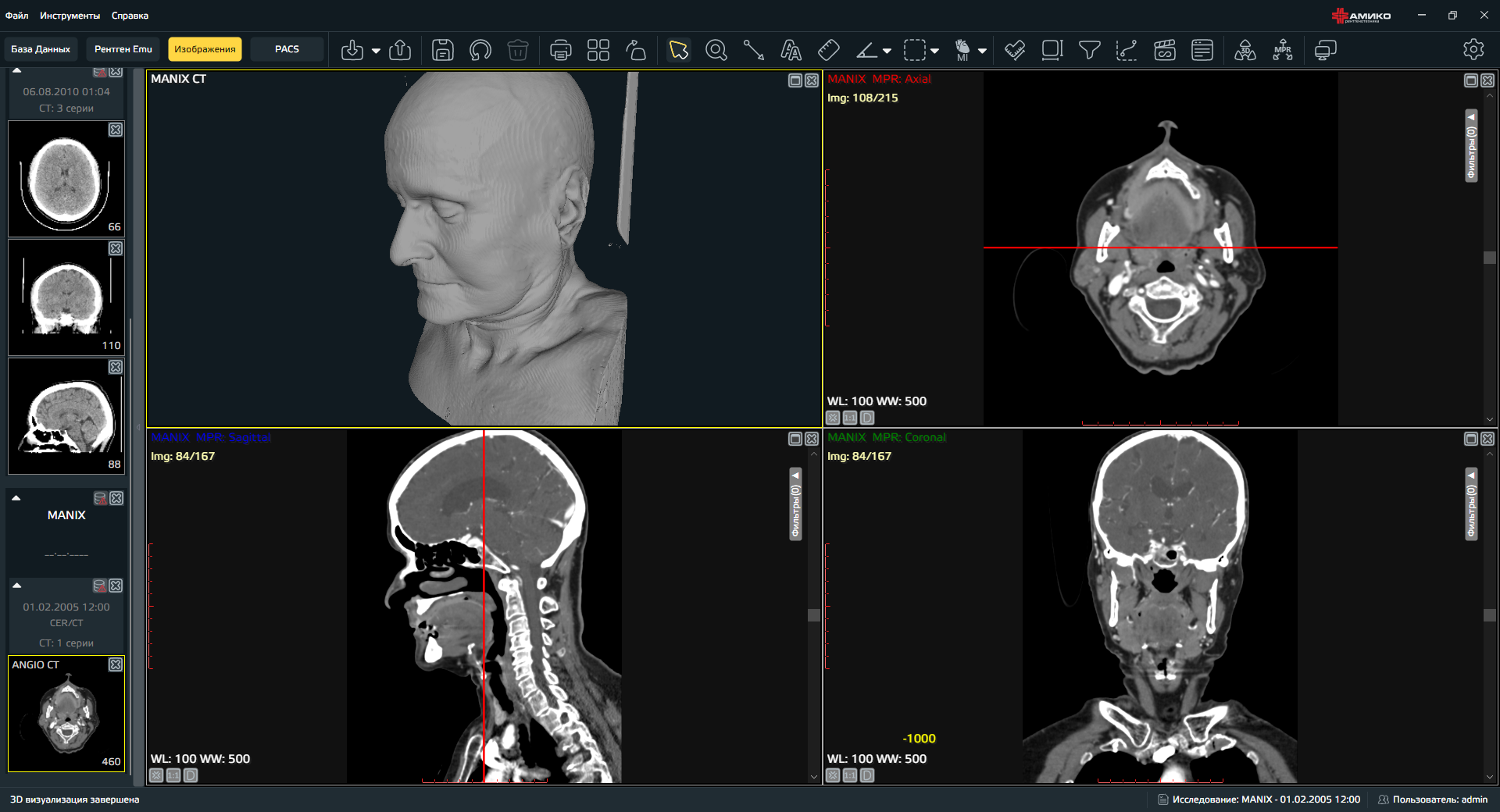
Task: Open the Файл menu
Action: (17, 16)
